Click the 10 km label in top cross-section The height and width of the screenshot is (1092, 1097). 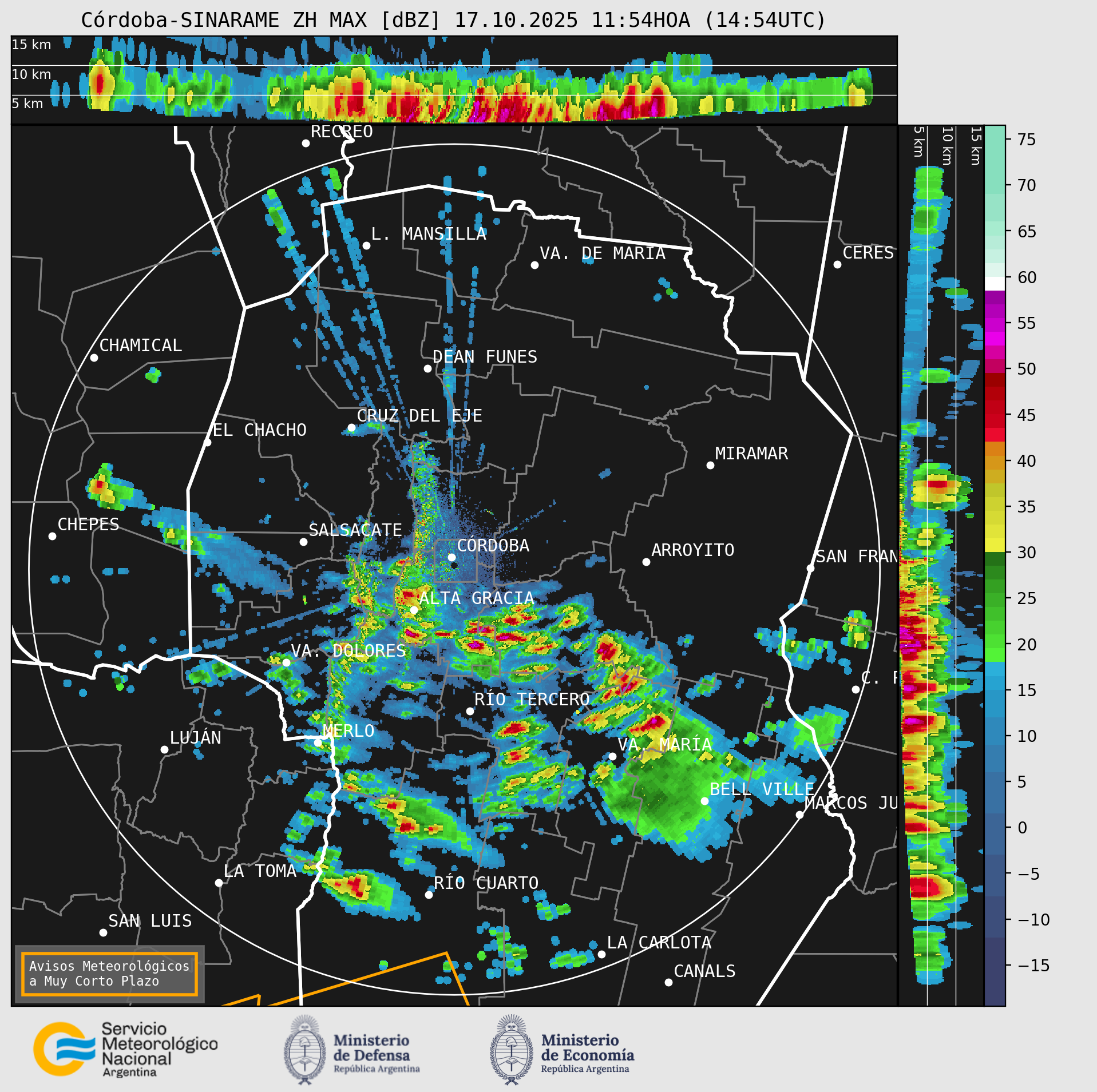point(31,74)
